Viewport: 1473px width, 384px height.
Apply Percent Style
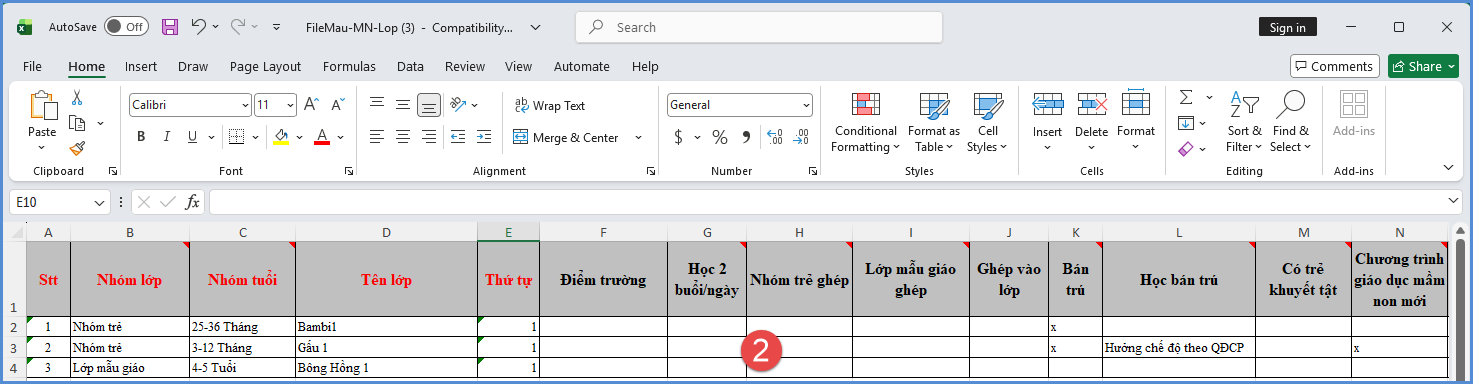tap(720, 137)
